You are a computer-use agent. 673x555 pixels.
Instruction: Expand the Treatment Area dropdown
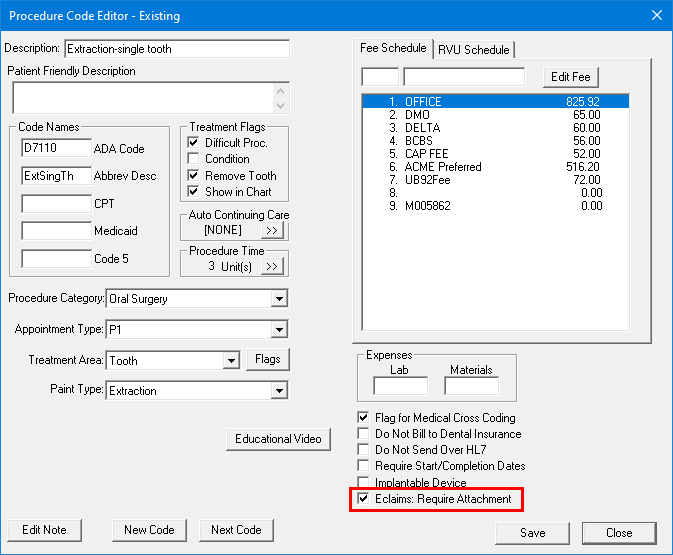click(x=231, y=361)
